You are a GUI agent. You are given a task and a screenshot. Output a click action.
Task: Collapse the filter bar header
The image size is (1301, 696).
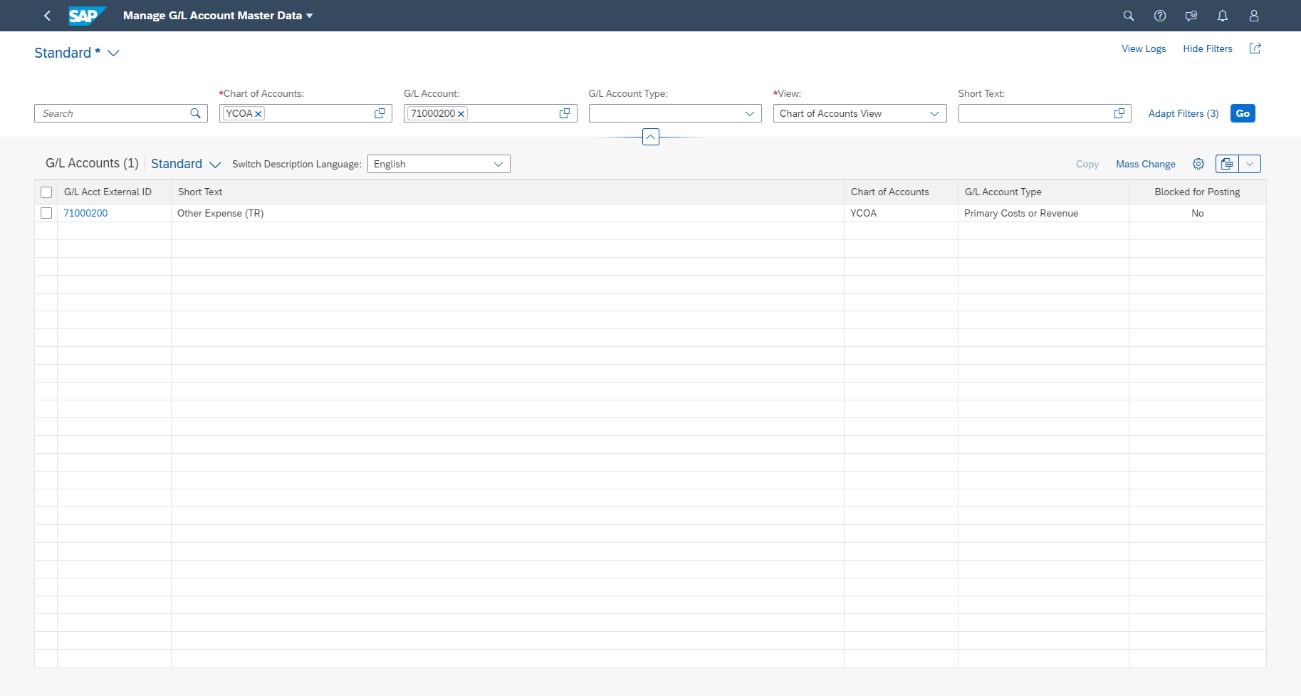pyautogui.click(x=650, y=137)
